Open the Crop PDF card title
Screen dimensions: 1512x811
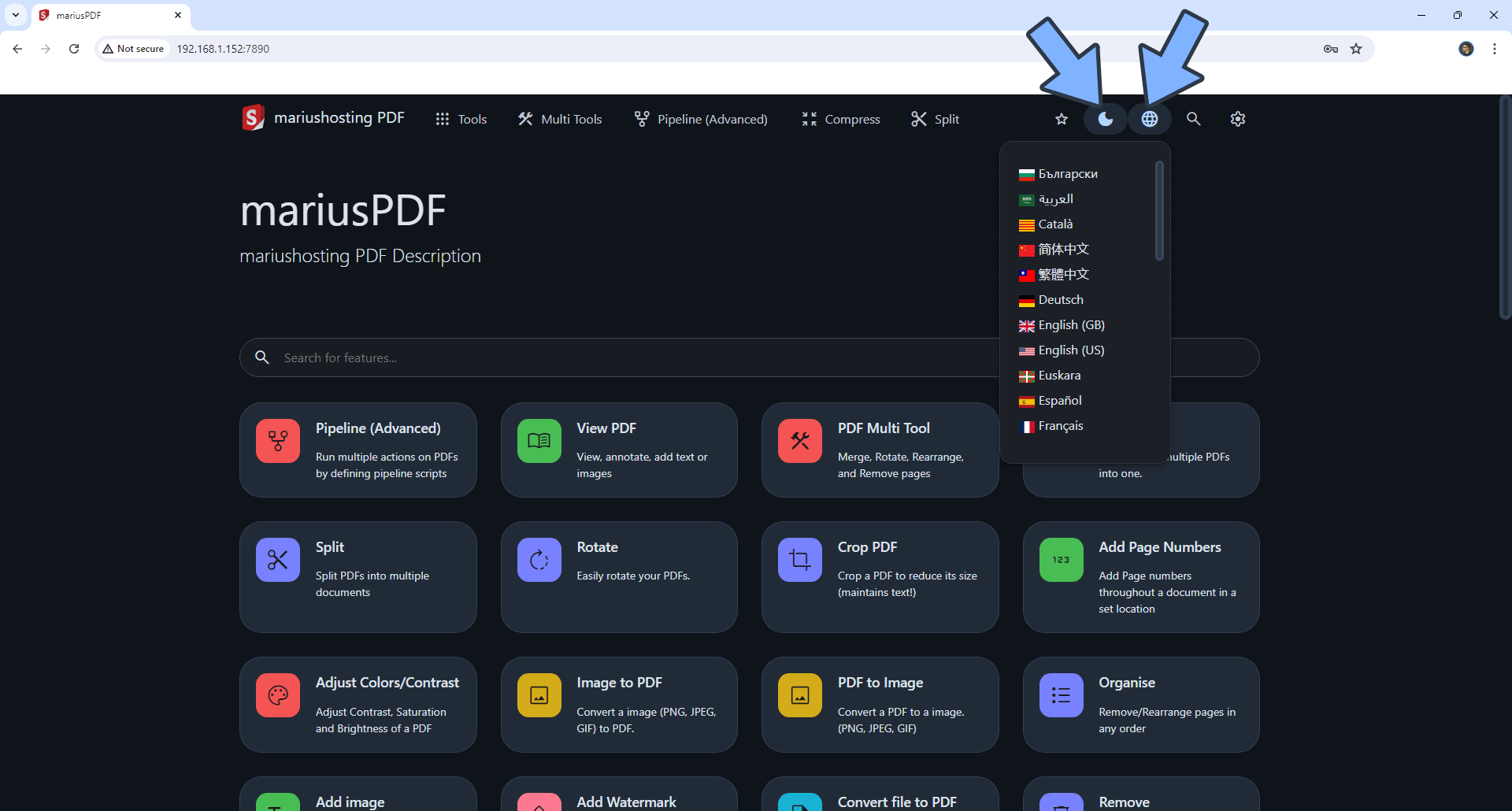(868, 547)
